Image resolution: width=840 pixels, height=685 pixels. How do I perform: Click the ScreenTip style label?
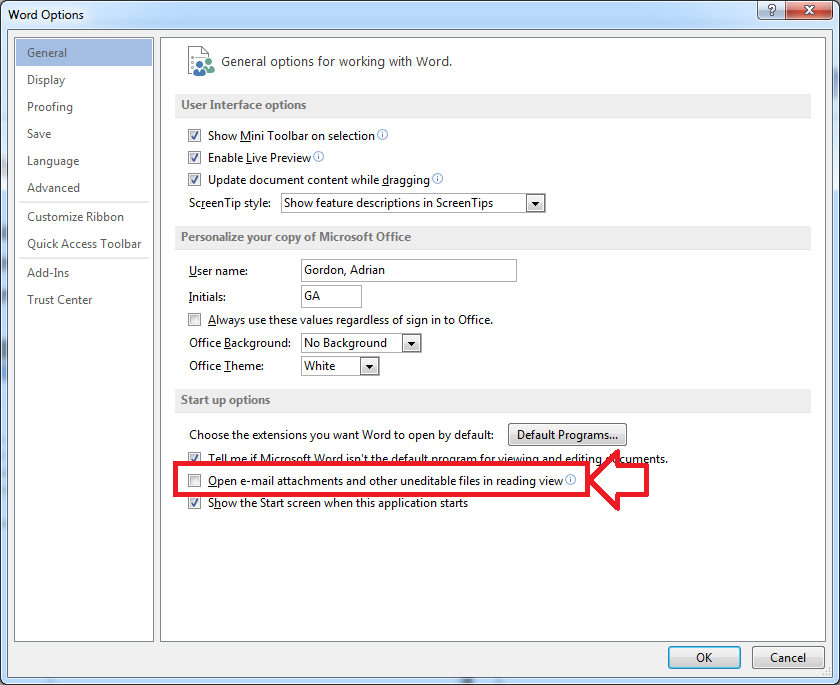tap(230, 203)
